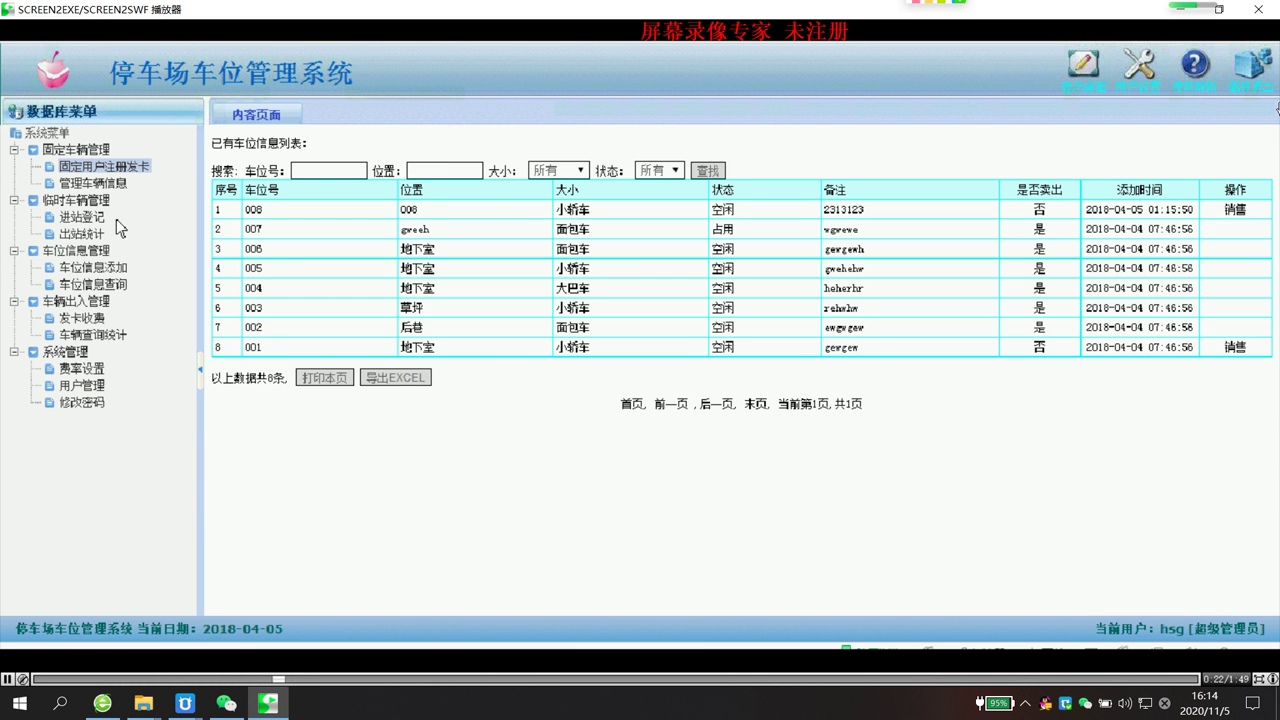Open 费率设置 menu item
Image resolution: width=1280 pixels, height=720 pixels.
click(x=81, y=369)
